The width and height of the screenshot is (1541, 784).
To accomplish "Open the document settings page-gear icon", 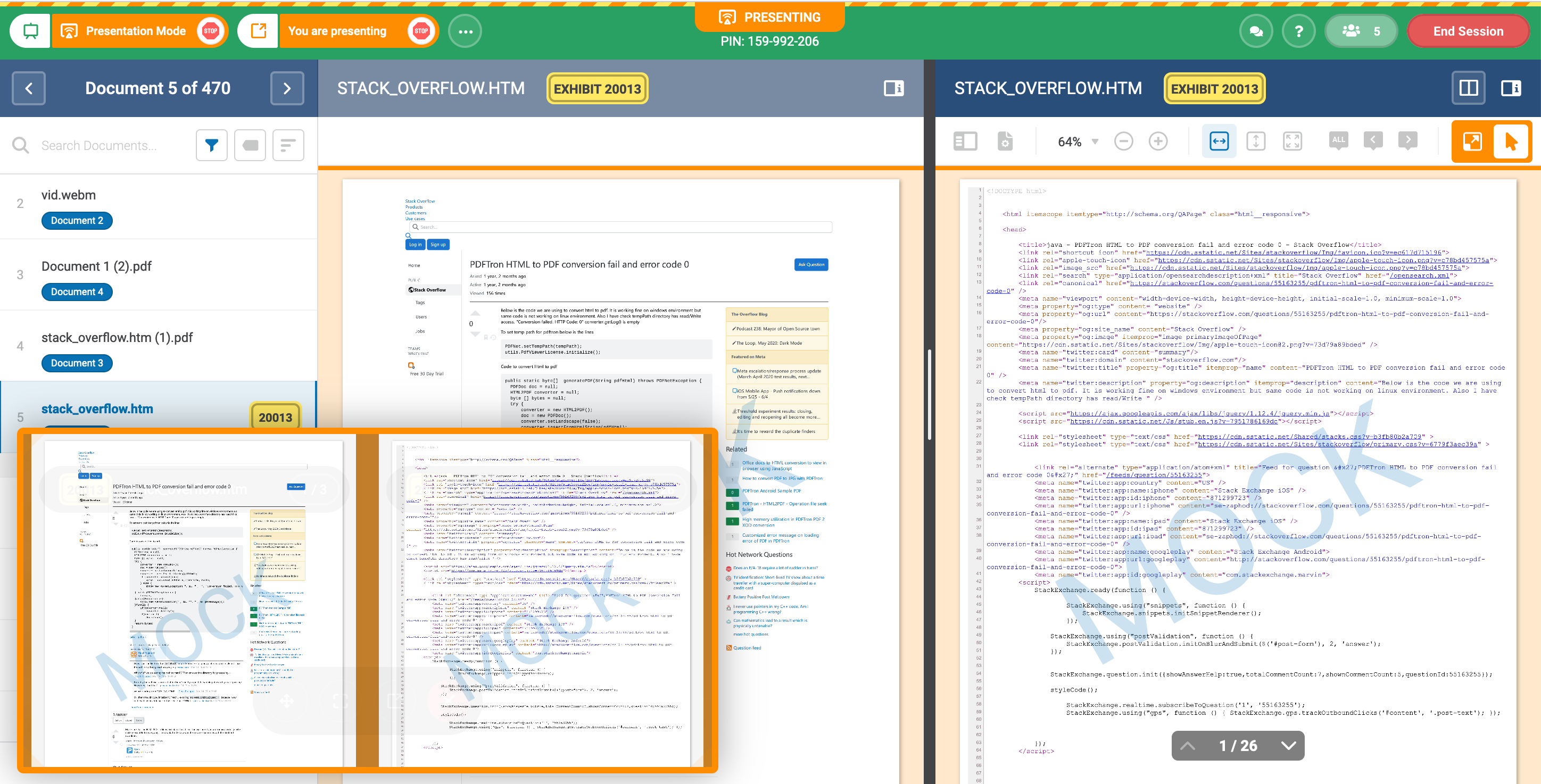I will point(1005,141).
